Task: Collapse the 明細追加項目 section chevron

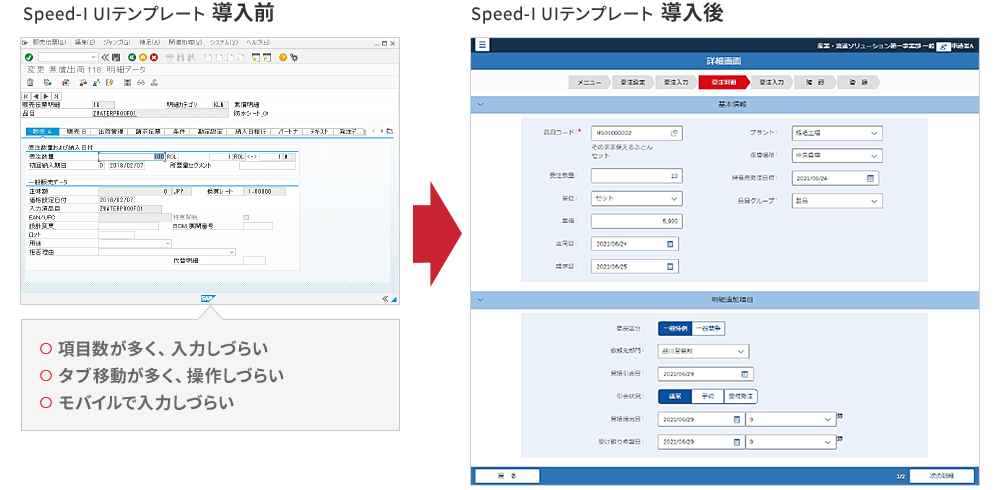Action: 481,300
